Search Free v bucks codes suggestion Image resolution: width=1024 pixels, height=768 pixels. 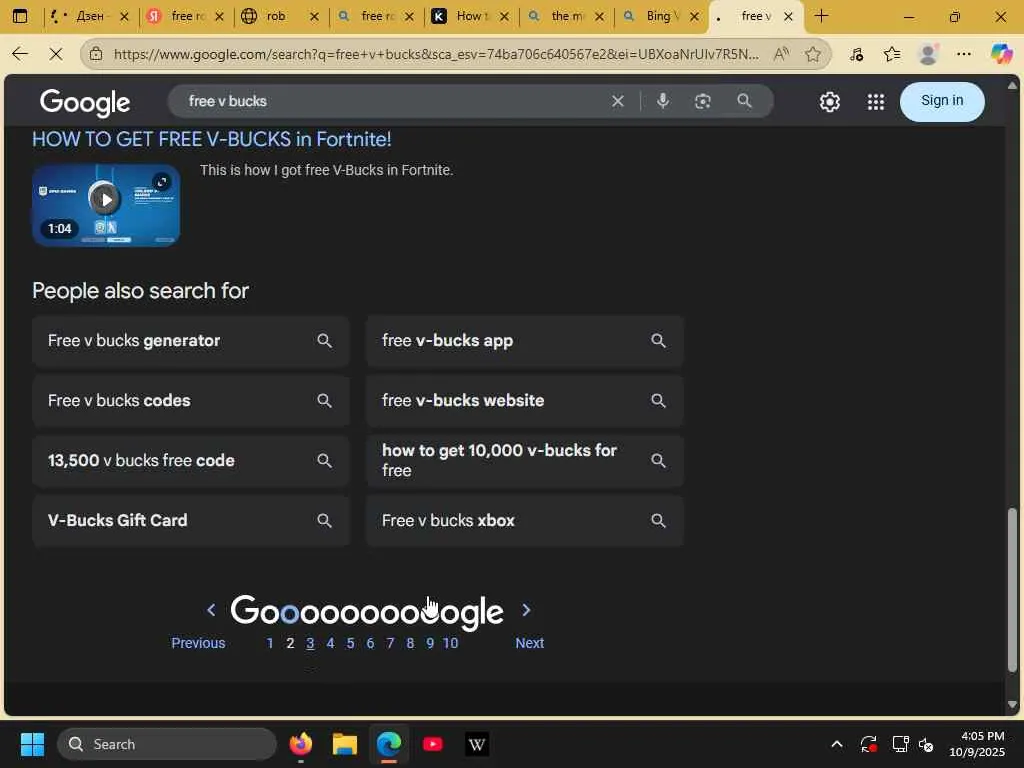point(191,400)
